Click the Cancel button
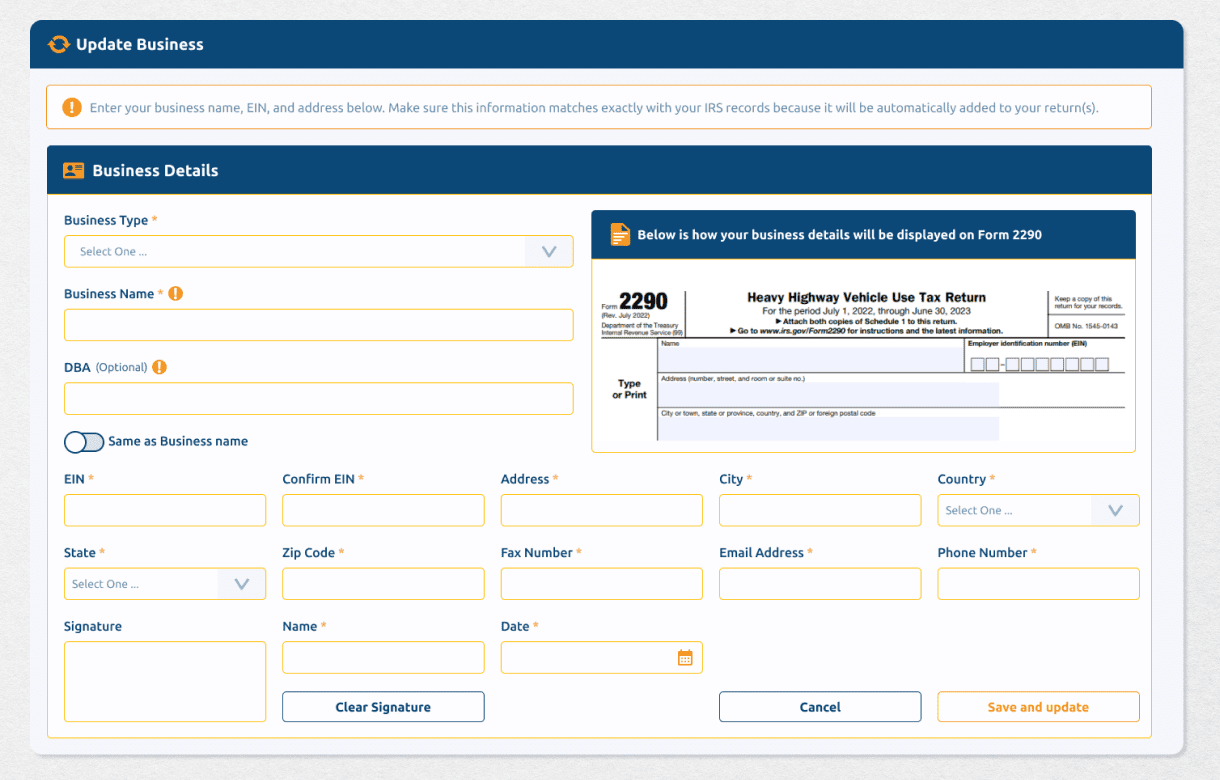The height and width of the screenshot is (780, 1220). 819,707
